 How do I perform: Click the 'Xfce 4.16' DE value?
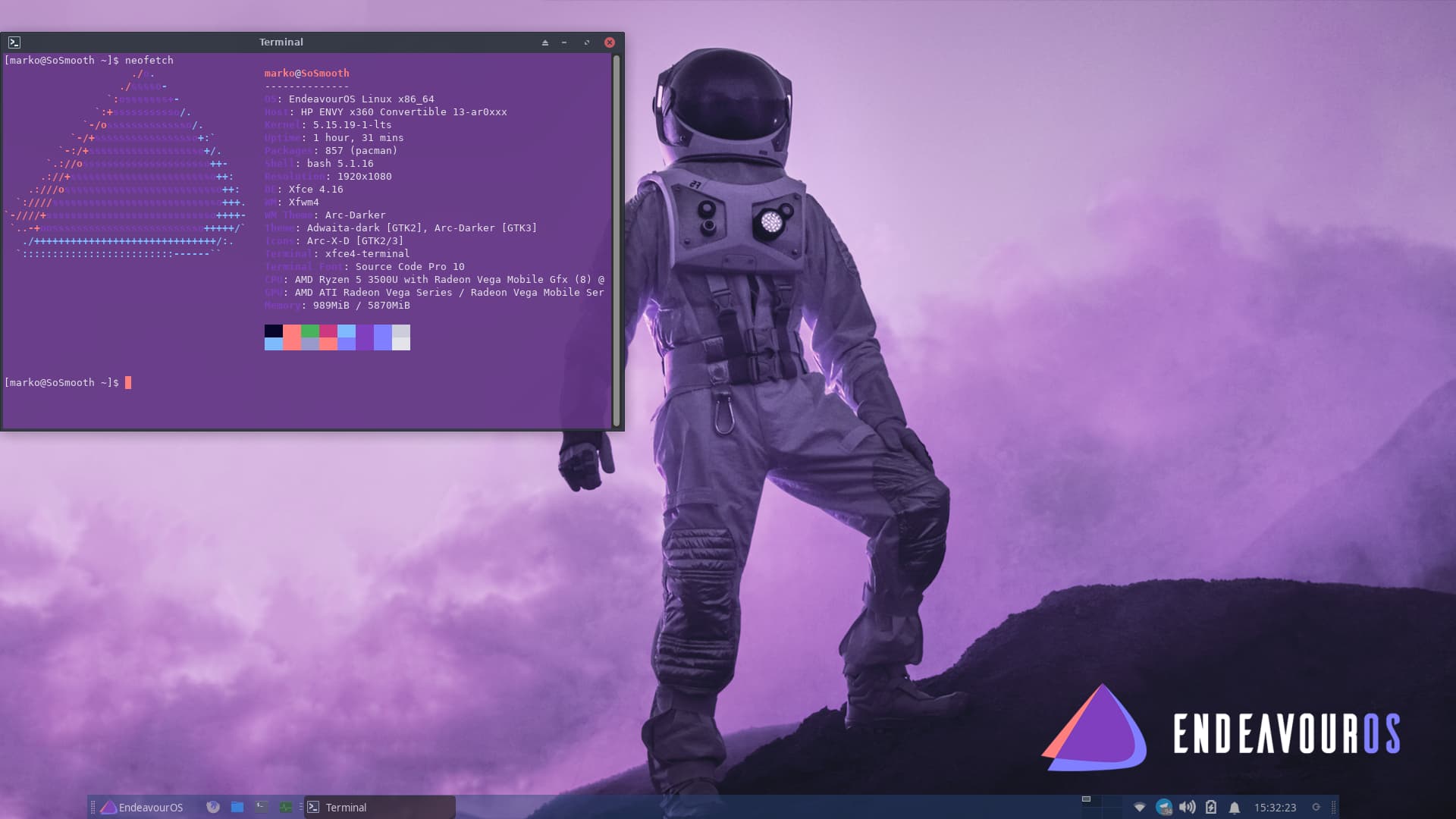coord(316,190)
